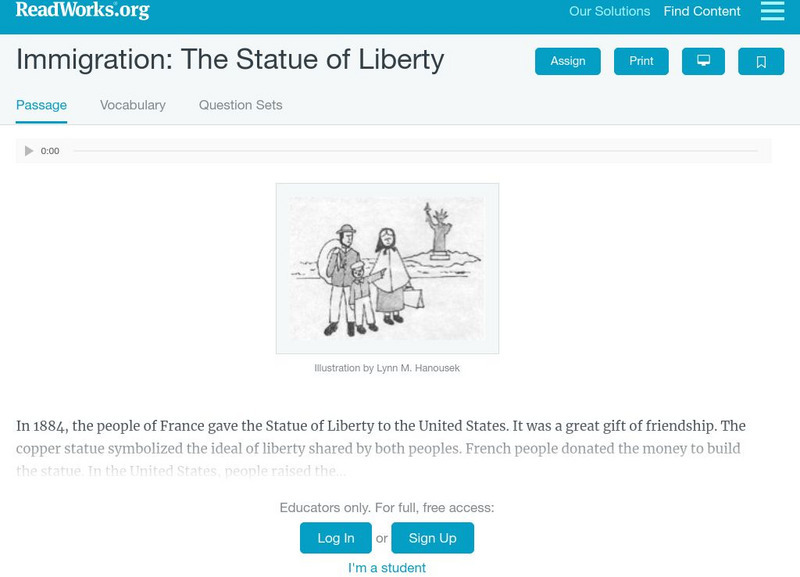
Task: Open the hamburger menu icon
Action: coord(772,11)
